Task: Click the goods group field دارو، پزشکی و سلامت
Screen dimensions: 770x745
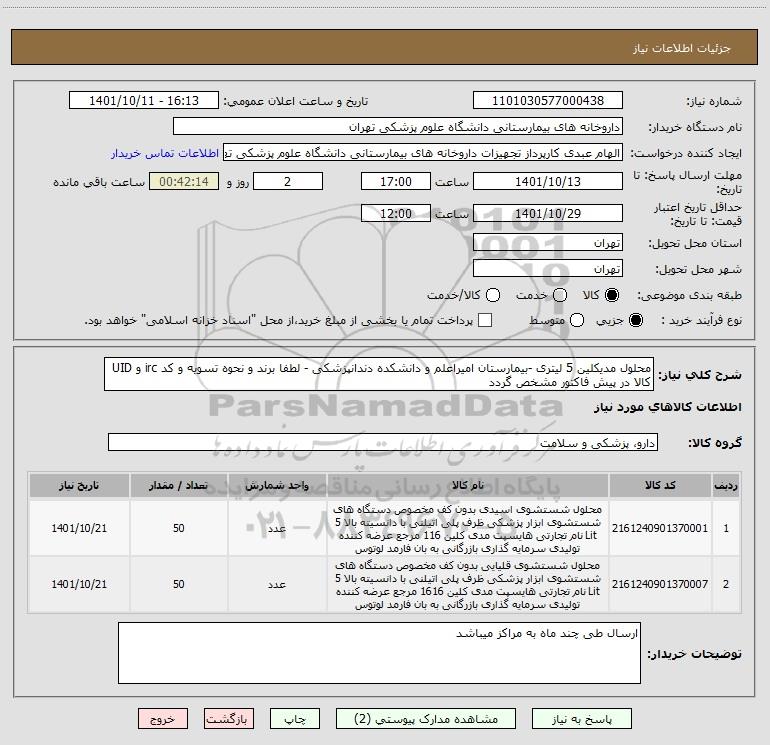Action: click(x=383, y=442)
